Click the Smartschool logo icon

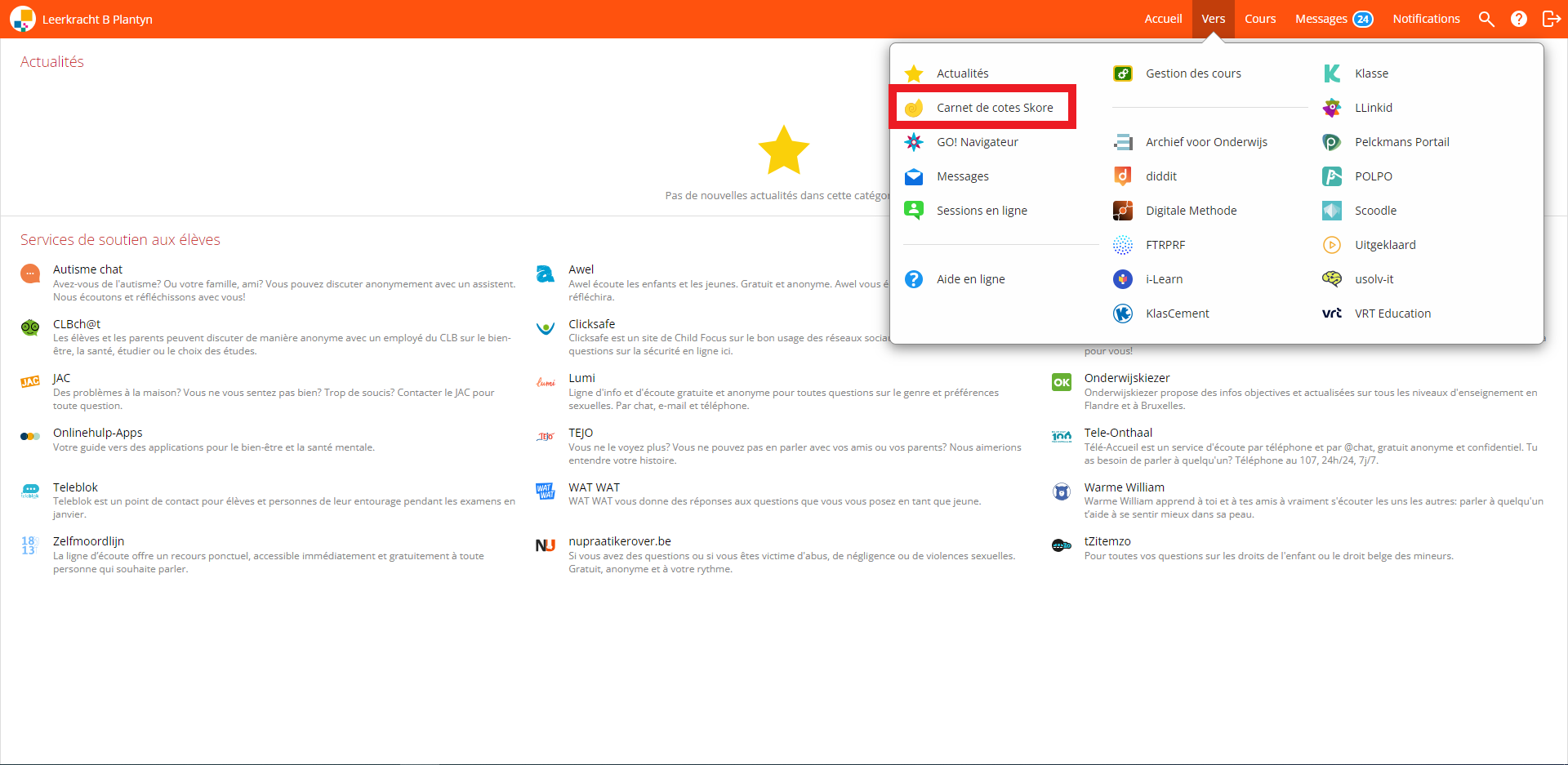click(23, 19)
